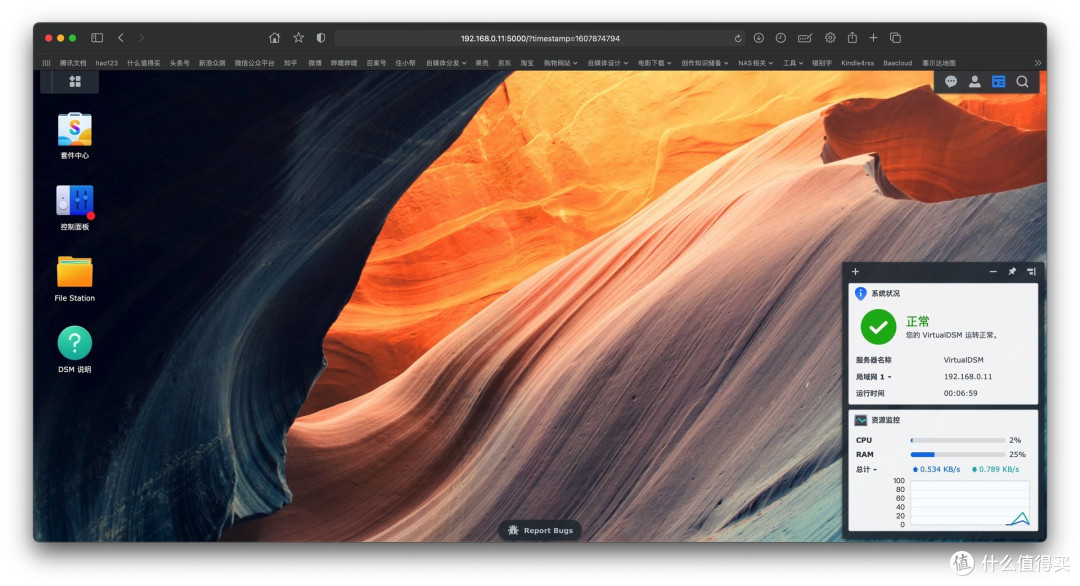The height and width of the screenshot is (586, 1080).
Task: Toggle the Safari sidebar button
Action: click(x=97, y=38)
